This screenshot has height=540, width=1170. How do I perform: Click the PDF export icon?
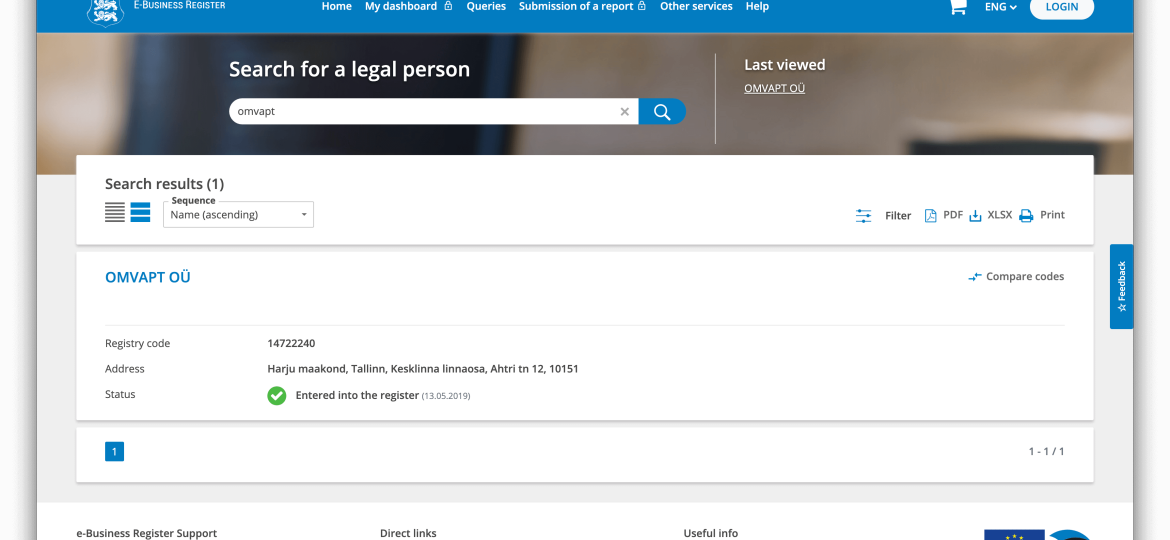tap(930, 216)
